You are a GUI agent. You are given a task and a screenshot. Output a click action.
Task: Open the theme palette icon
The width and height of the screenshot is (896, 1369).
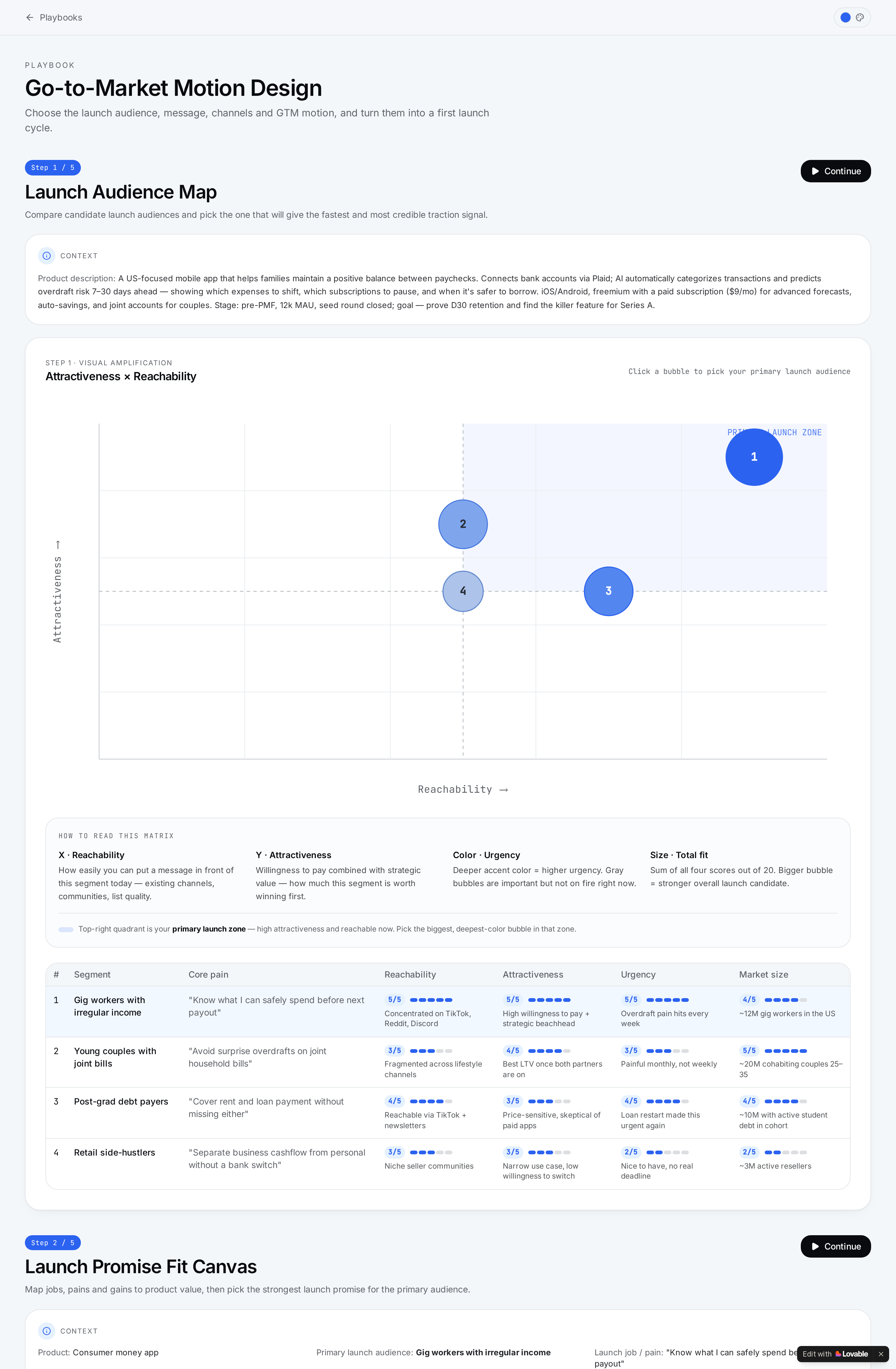click(x=860, y=18)
